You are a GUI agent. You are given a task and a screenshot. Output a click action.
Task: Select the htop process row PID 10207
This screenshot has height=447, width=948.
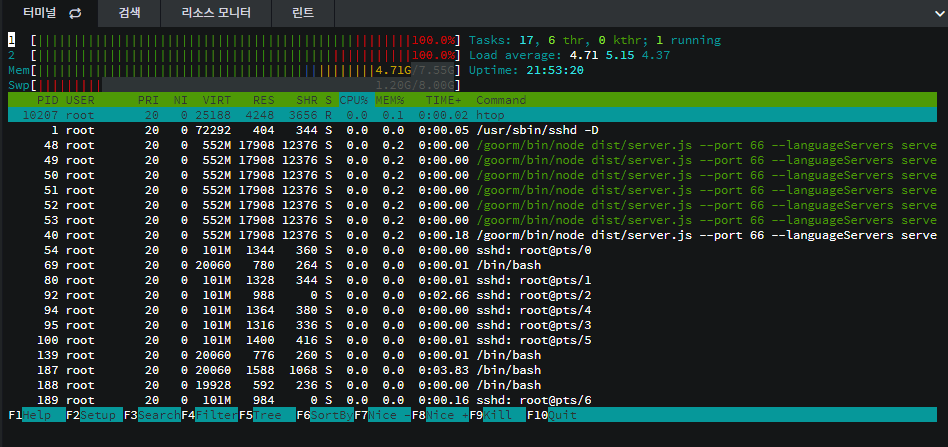472,115
